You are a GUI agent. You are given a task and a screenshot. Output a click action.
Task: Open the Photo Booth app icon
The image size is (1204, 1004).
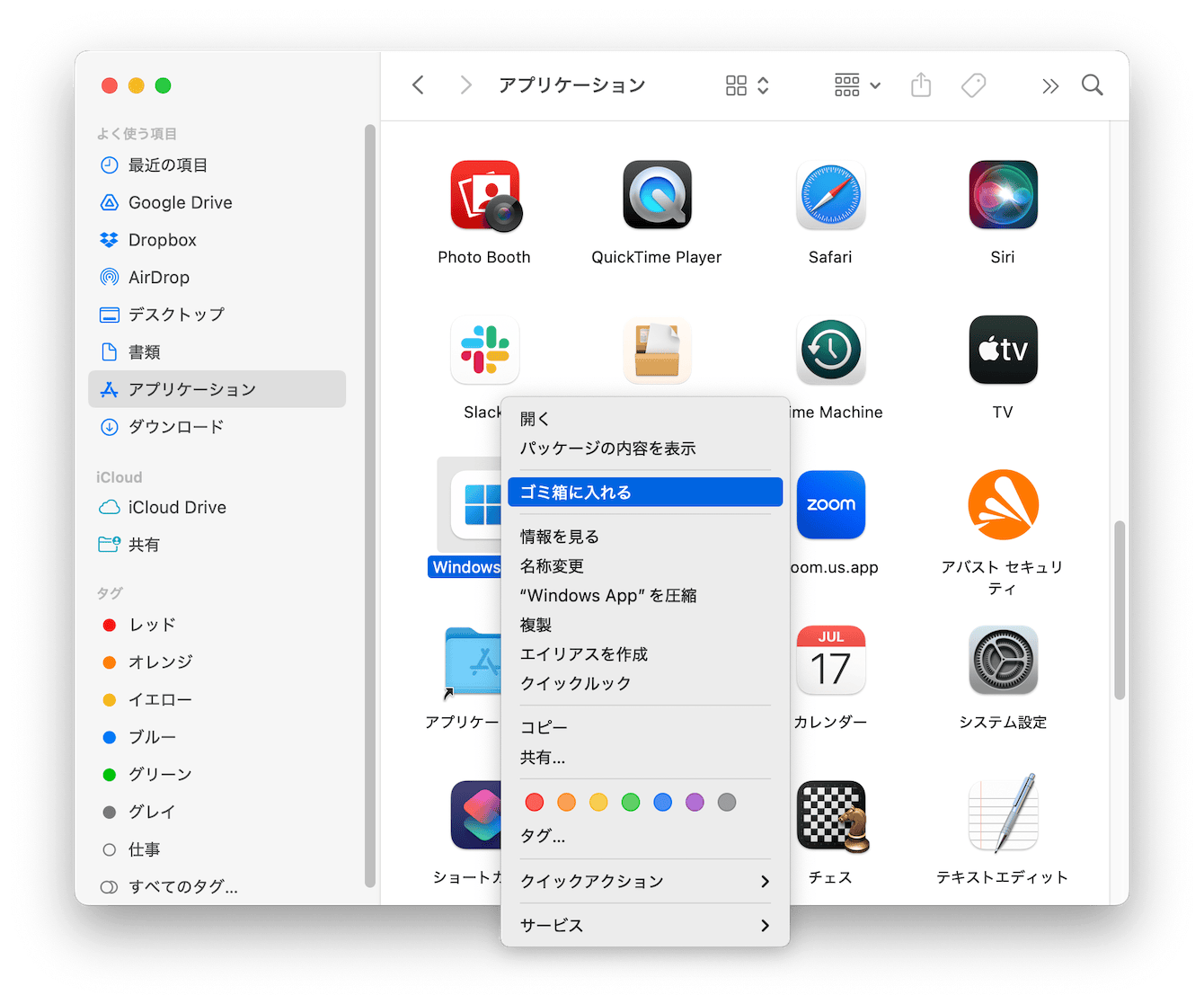pos(485,195)
